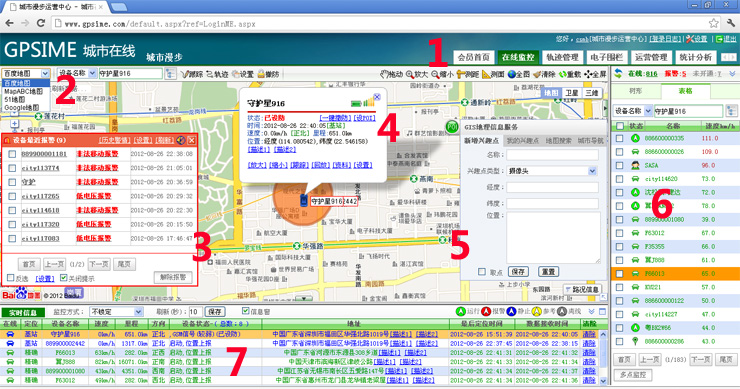The height and width of the screenshot is (389, 740).
Task: Click the browser reload button
Action: pyautogui.click(x=41, y=23)
